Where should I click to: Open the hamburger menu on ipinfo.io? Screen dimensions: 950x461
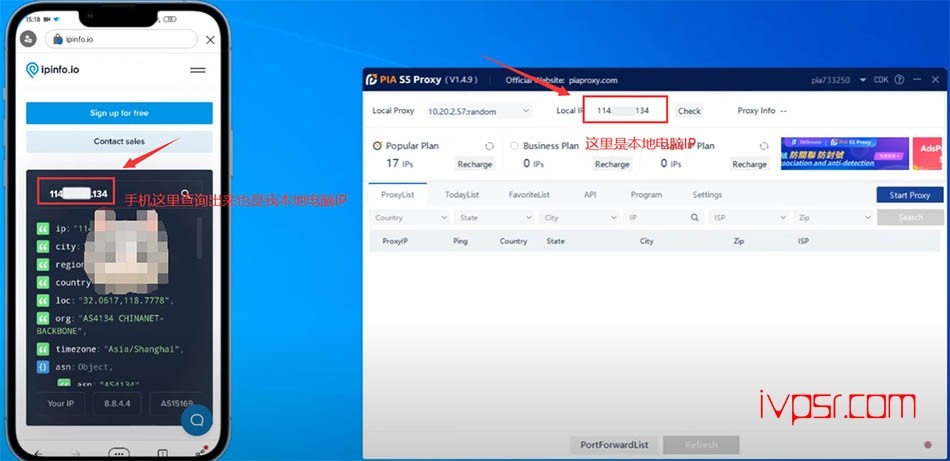tap(198, 70)
